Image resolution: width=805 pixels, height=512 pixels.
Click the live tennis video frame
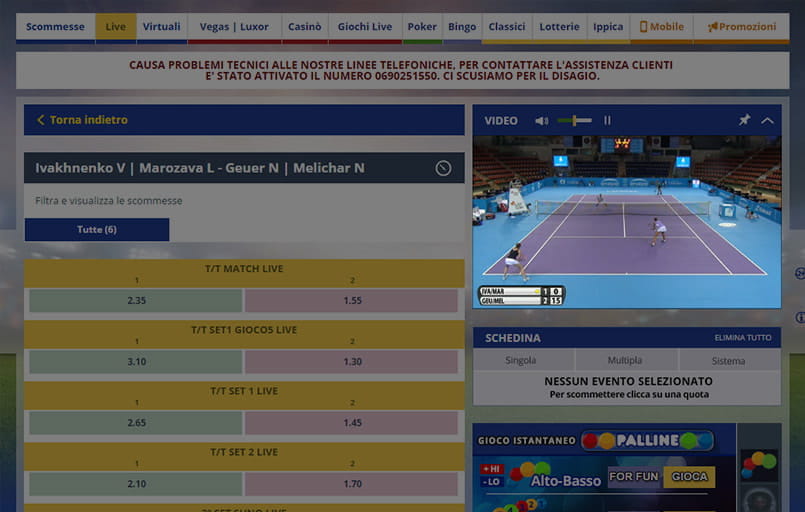[x=626, y=221]
